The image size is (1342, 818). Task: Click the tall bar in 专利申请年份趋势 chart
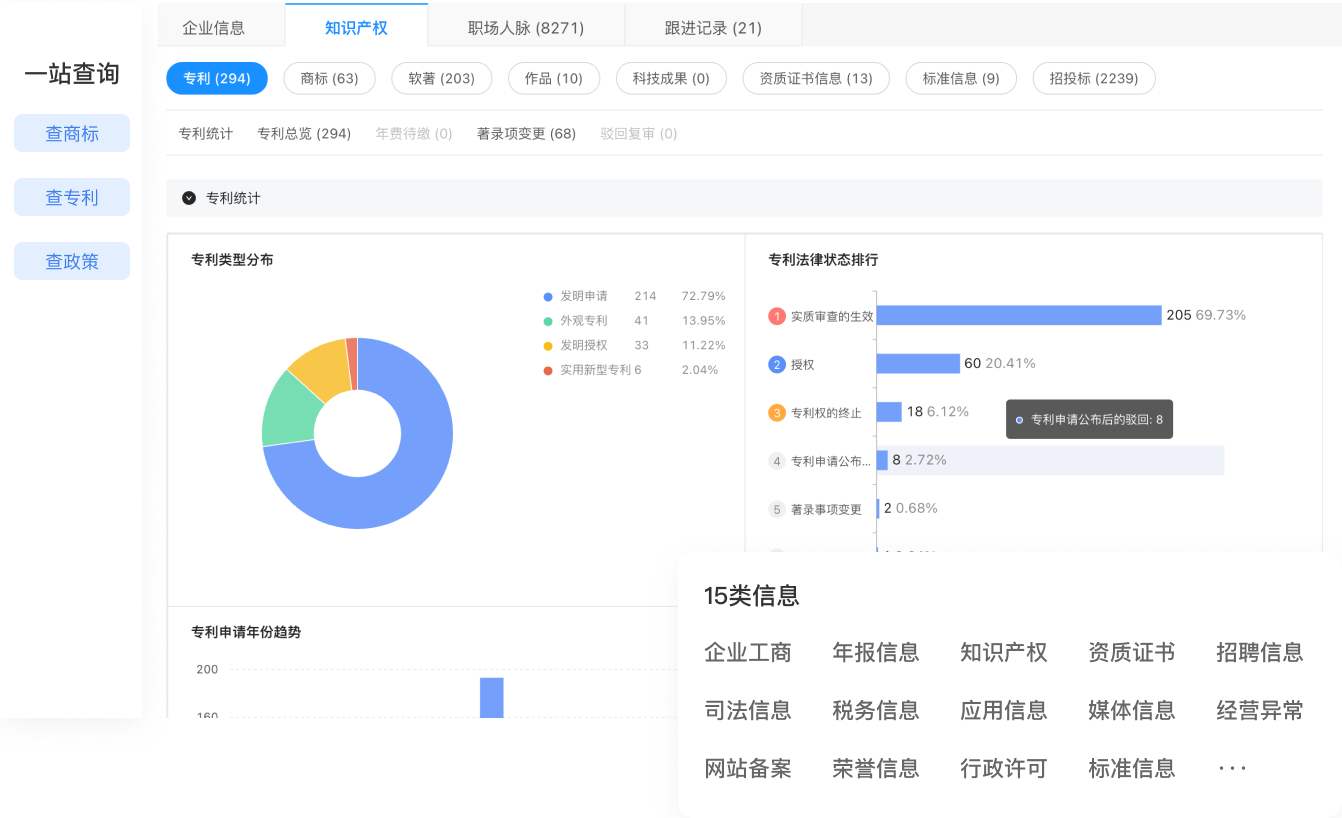tap(491, 697)
